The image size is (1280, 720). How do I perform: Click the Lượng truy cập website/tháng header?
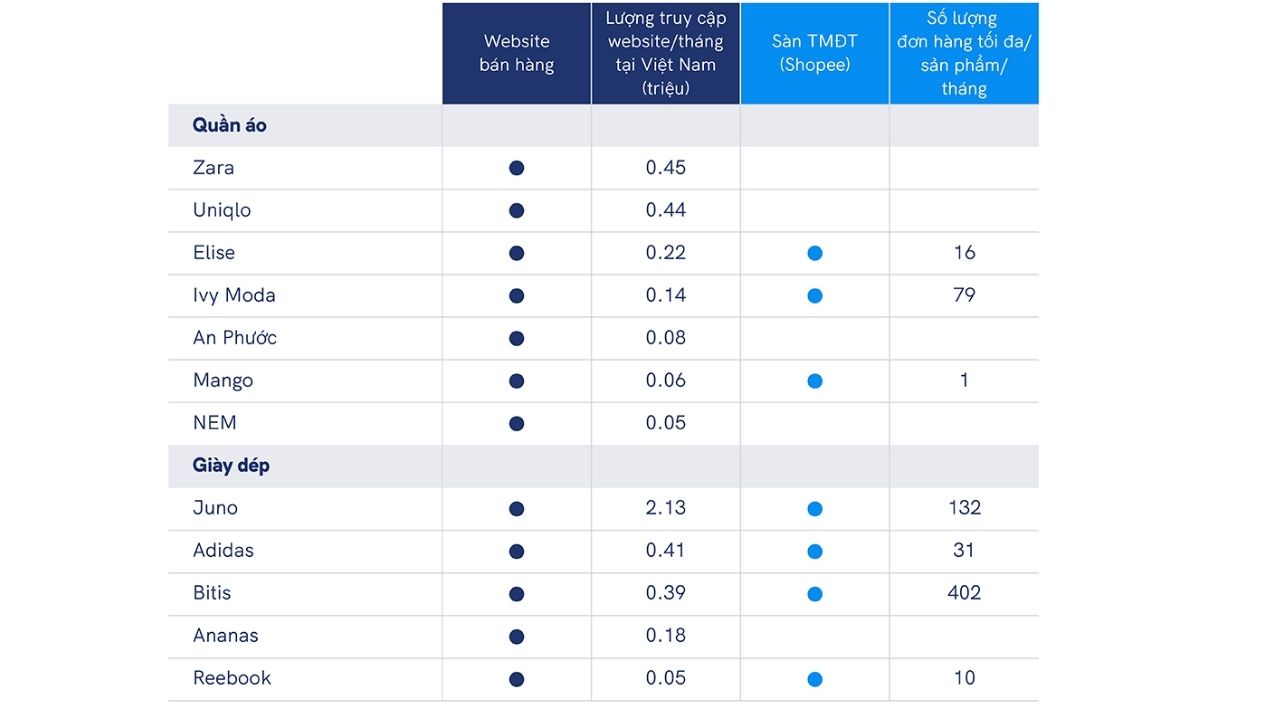pyautogui.click(x=666, y=53)
